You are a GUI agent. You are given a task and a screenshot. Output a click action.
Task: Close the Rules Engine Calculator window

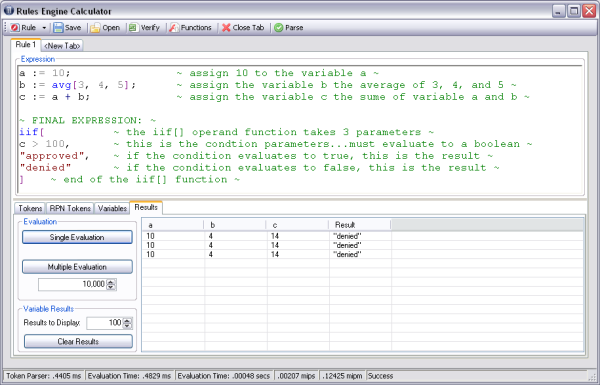pyautogui.click(x=589, y=11)
